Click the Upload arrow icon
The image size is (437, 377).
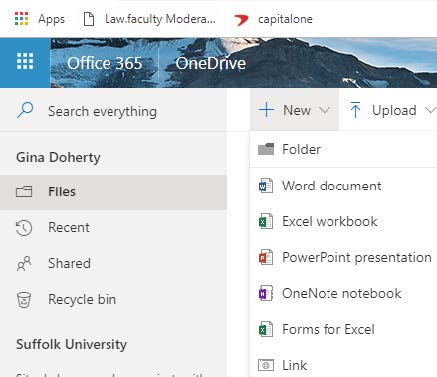point(355,110)
